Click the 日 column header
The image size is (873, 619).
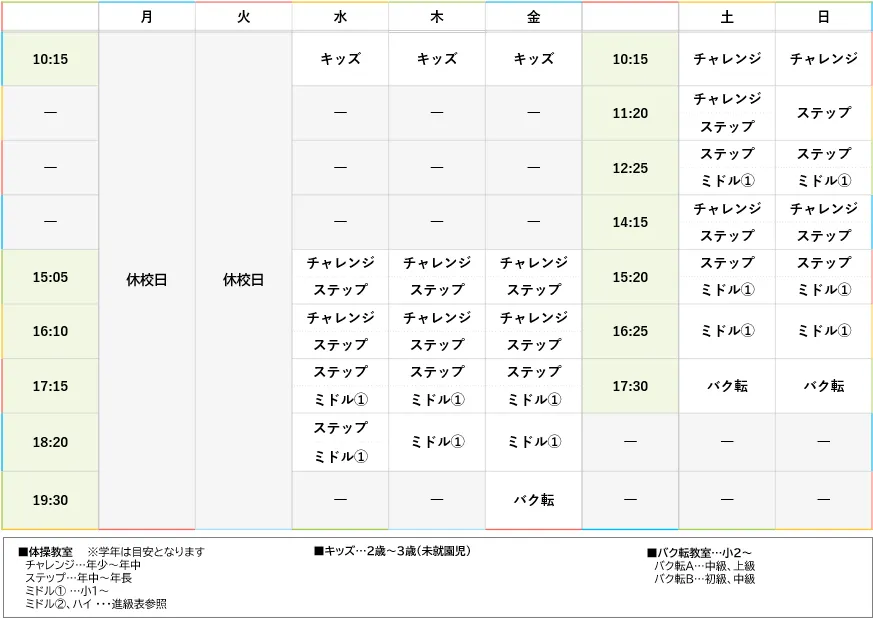point(823,16)
